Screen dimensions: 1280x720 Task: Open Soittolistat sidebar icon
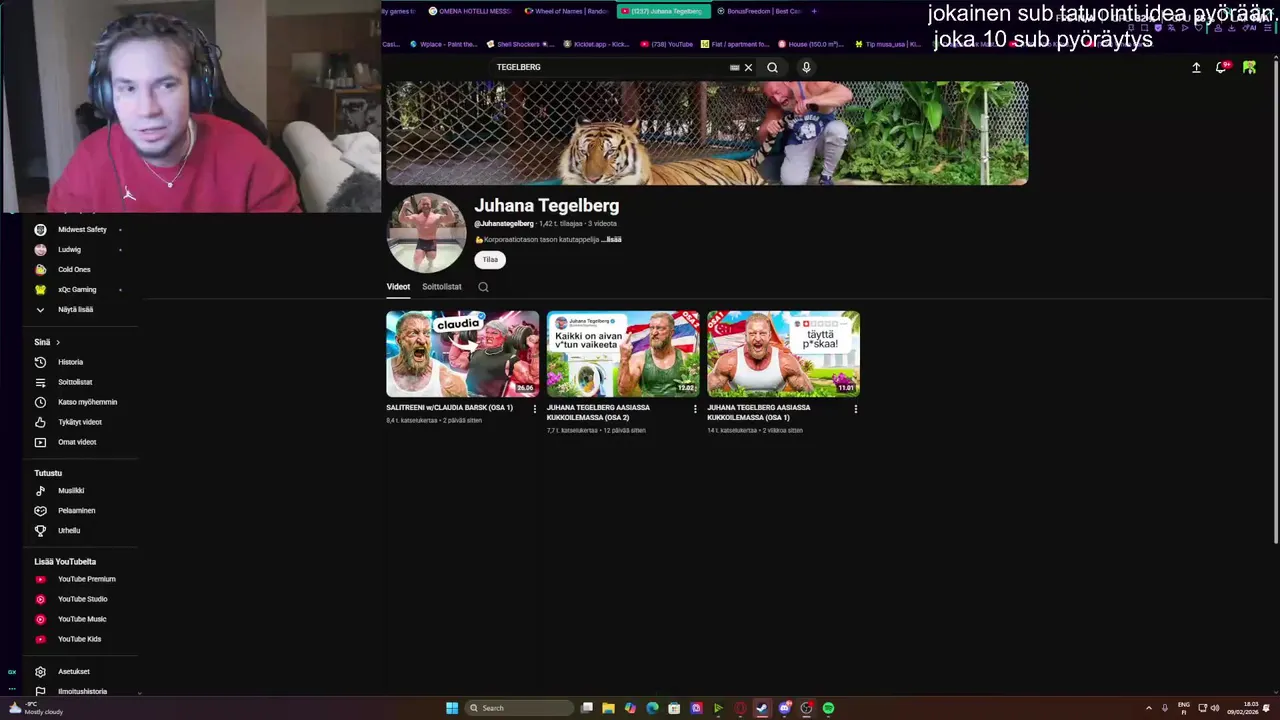(40, 382)
